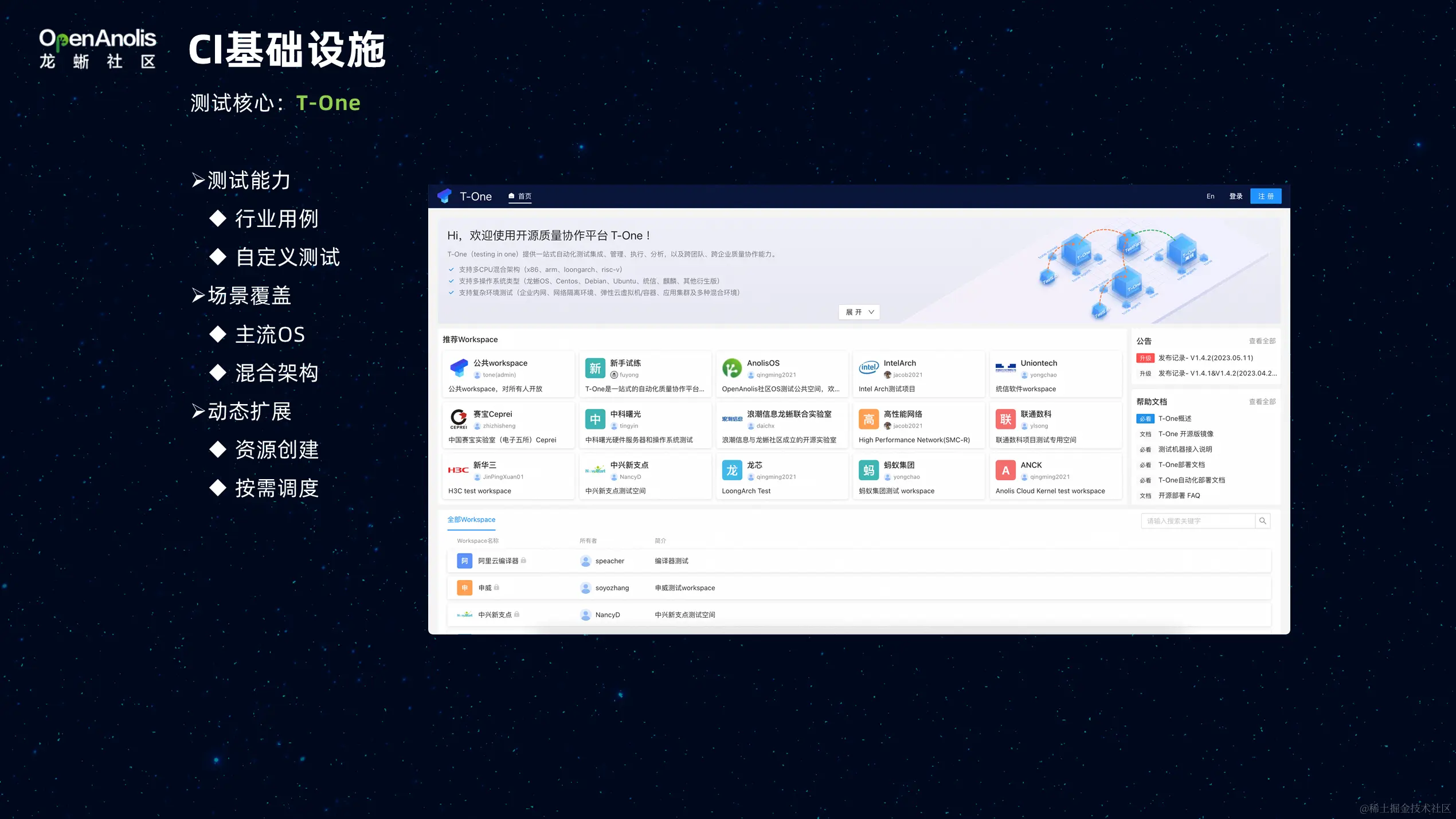Open the AnolisOS workspace icon

pyautogui.click(x=732, y=368)
